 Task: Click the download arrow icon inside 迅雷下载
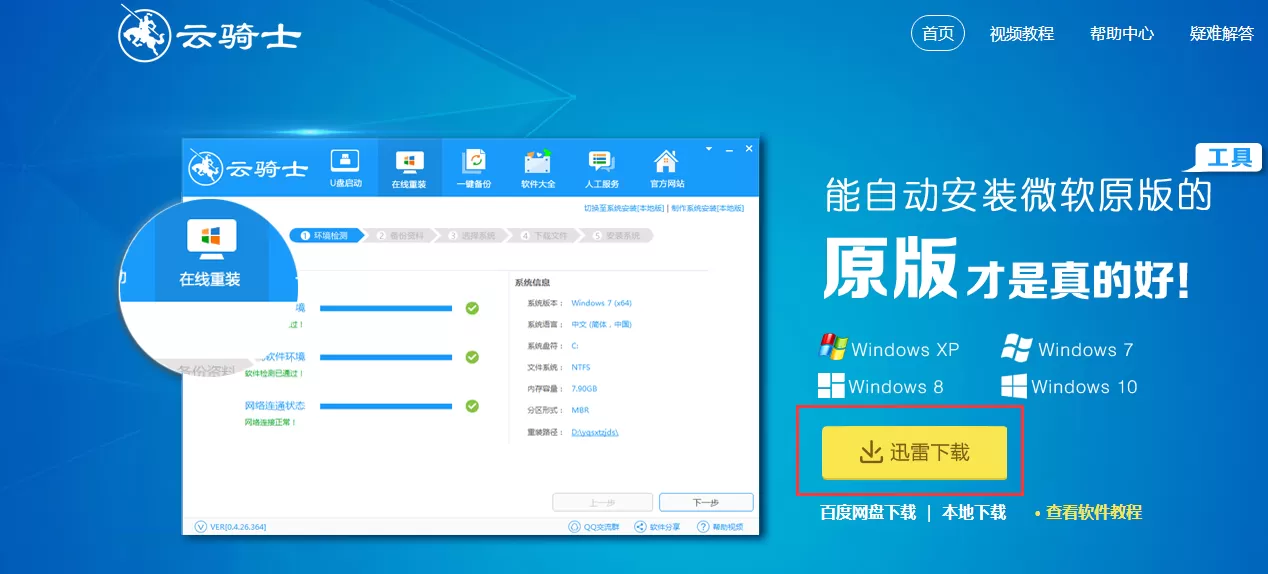[871, 452]
